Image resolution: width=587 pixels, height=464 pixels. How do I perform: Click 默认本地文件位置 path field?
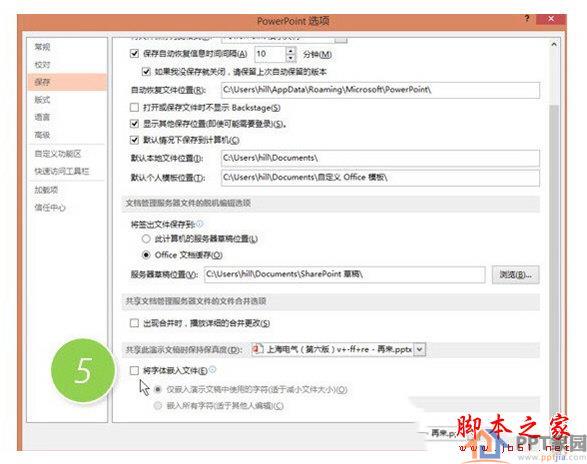click(380, 158)
